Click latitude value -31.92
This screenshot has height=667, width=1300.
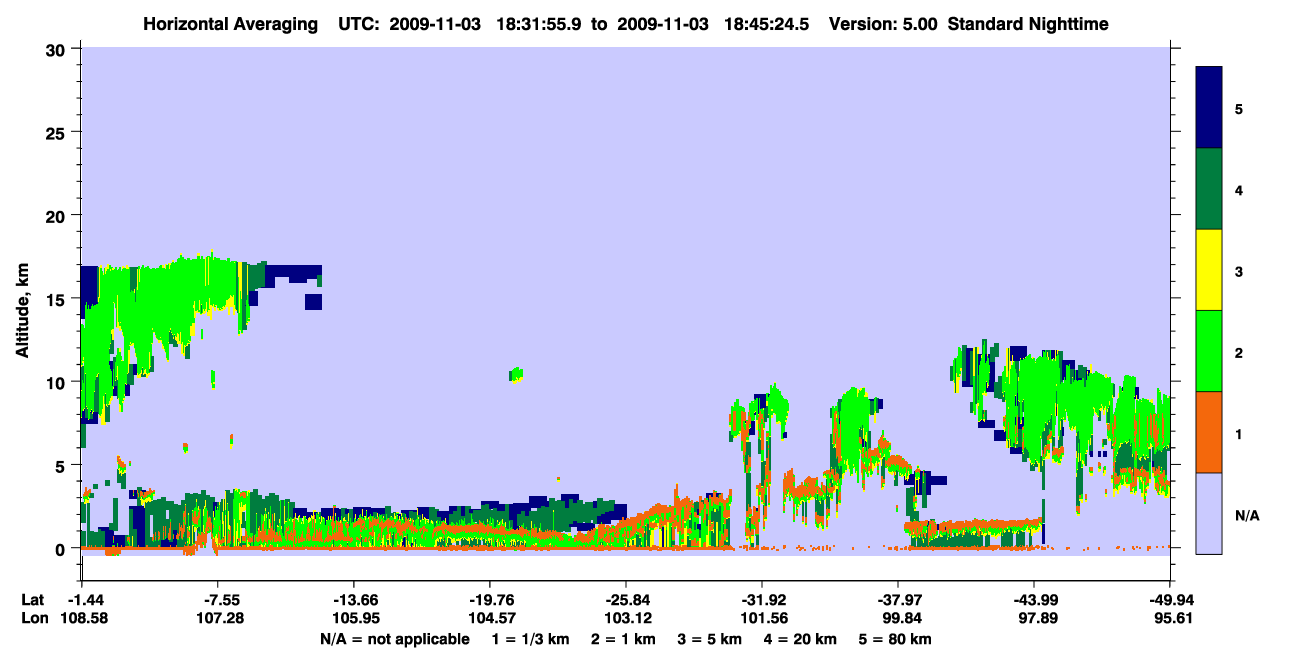click(762, 599)
